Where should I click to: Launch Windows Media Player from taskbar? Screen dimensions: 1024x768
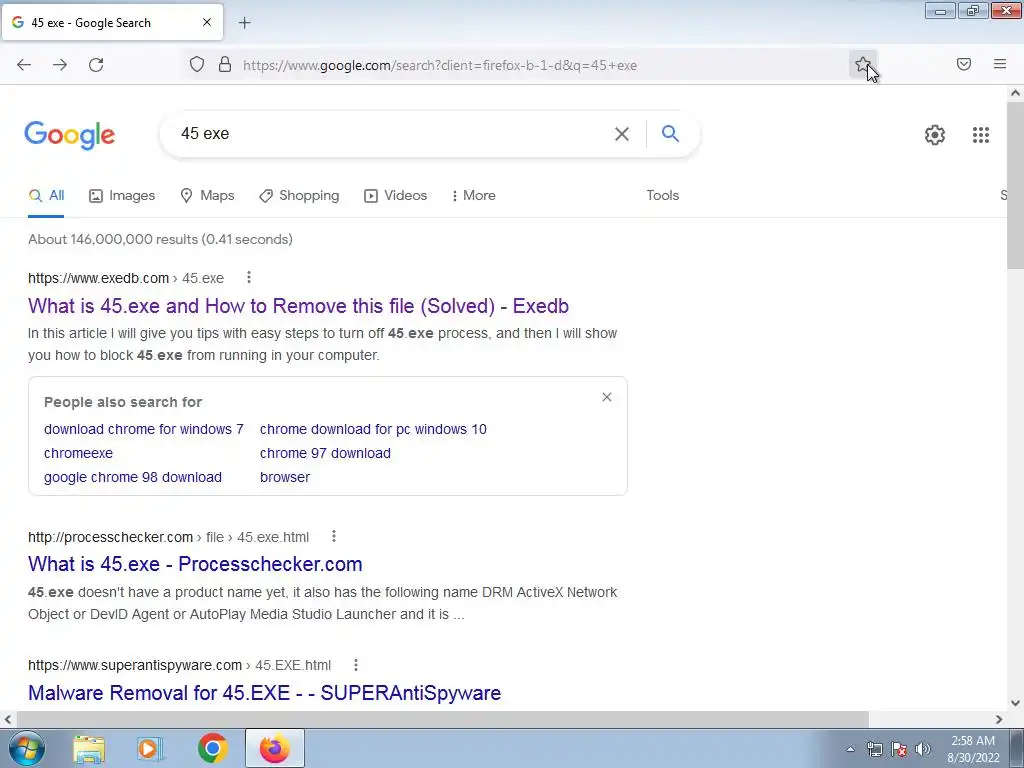click(150, 749)
